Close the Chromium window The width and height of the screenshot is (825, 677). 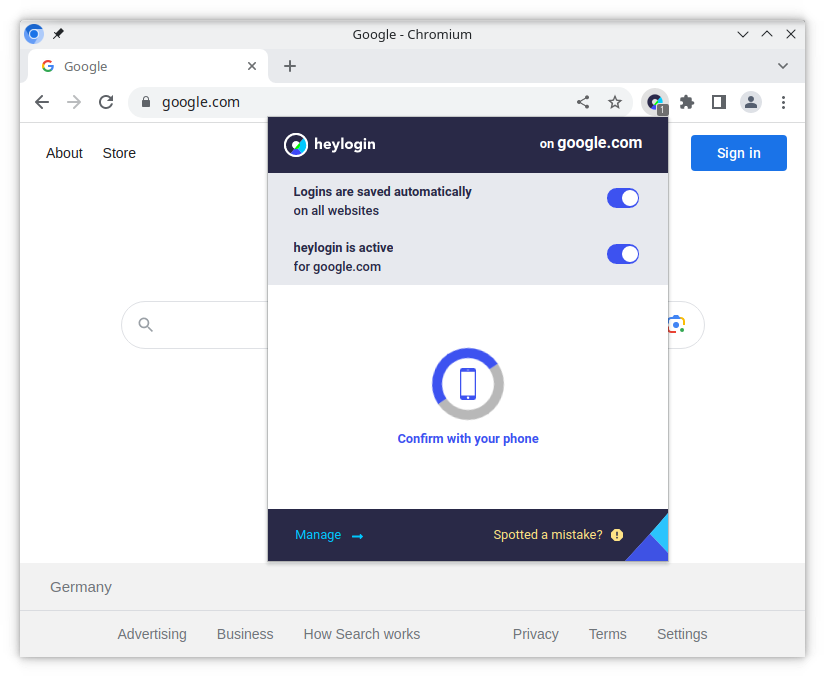791,34
